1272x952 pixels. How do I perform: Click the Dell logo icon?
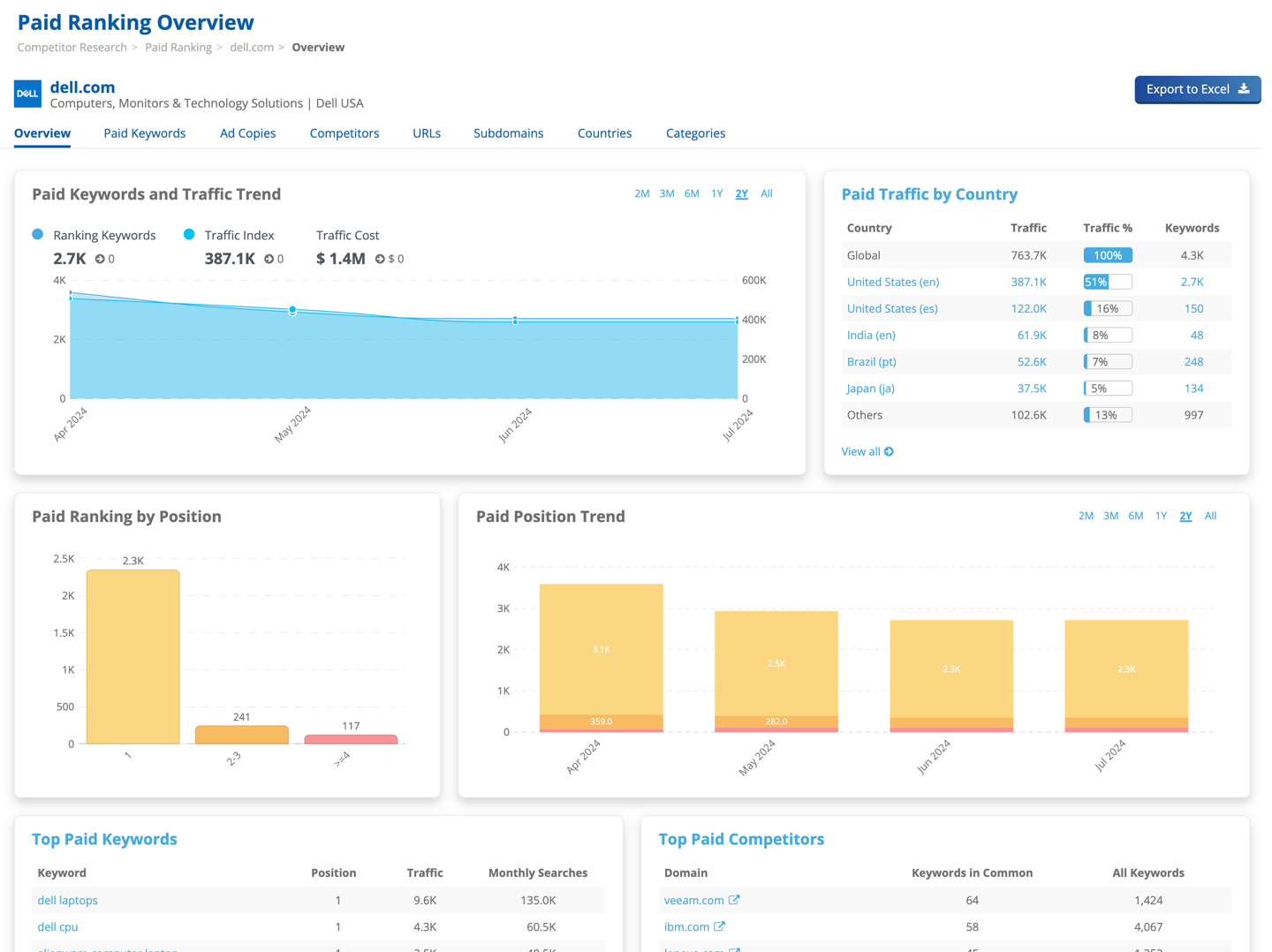(27, 94)
